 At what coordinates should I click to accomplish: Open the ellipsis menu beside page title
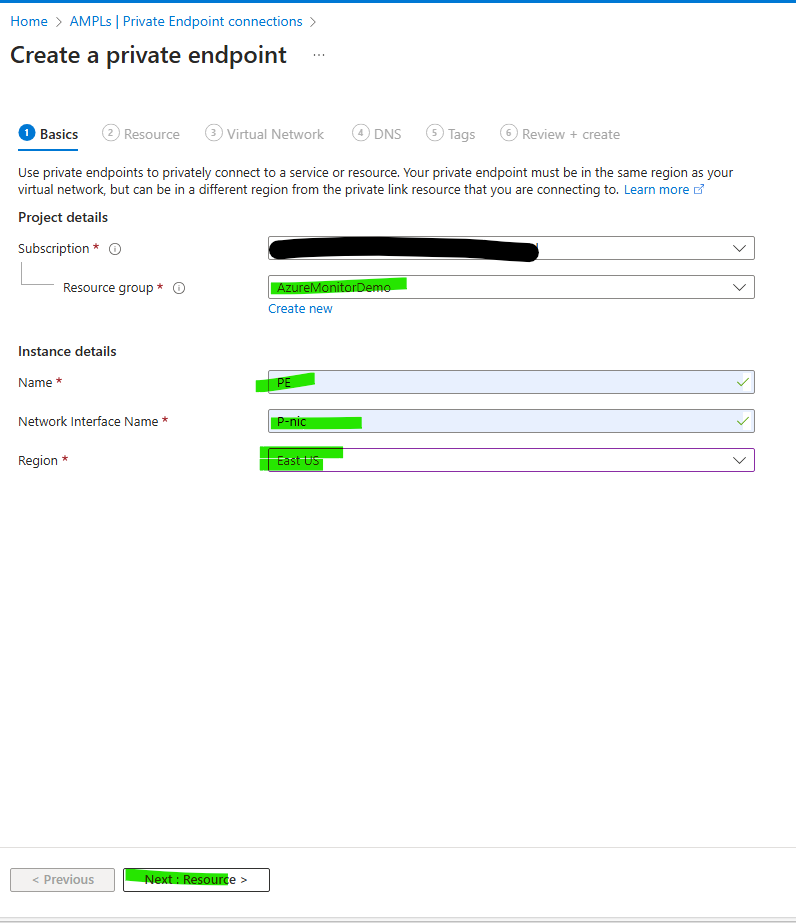click(319, 55)
